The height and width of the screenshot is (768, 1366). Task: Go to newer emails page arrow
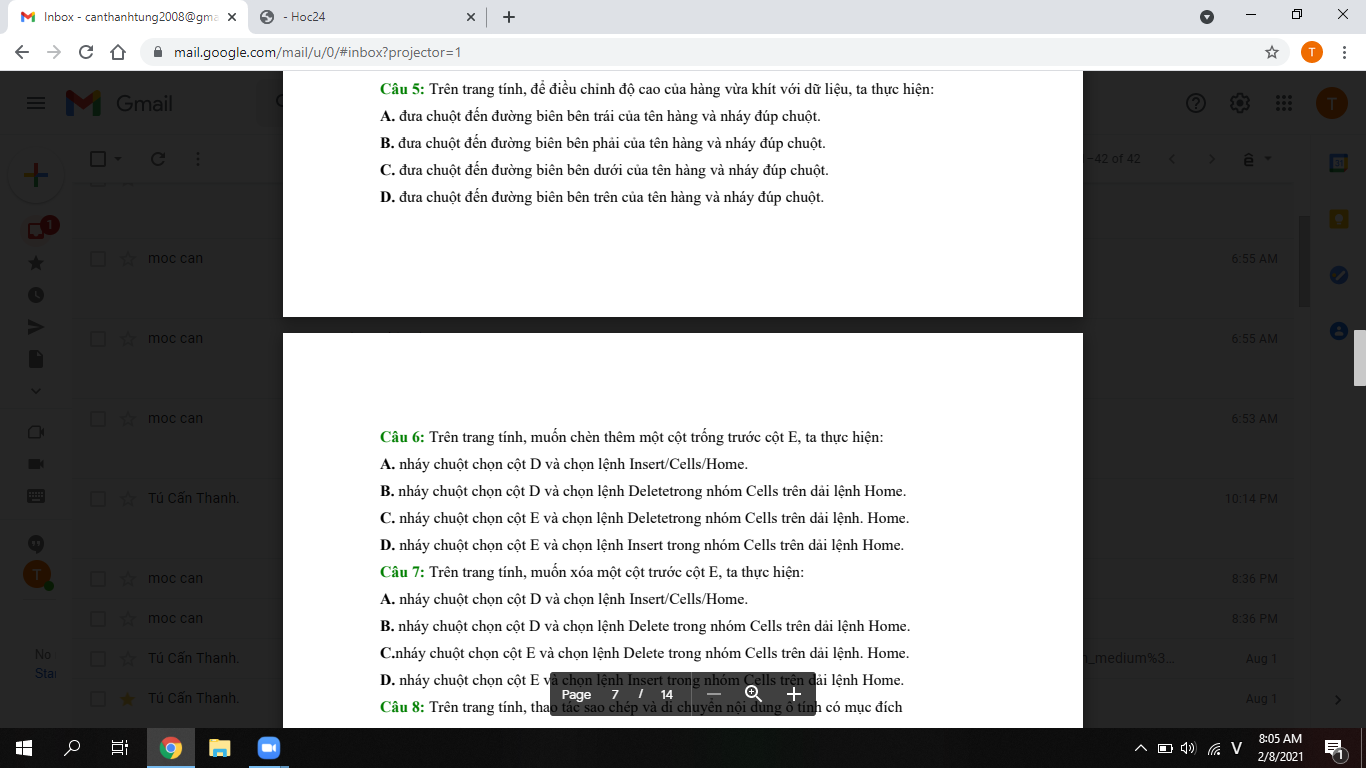1173,159
